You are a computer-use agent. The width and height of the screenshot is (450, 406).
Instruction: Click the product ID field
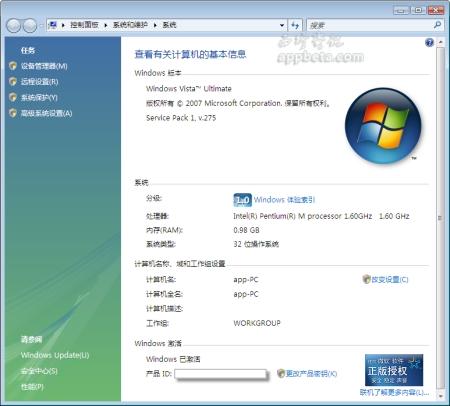[220, 374]
